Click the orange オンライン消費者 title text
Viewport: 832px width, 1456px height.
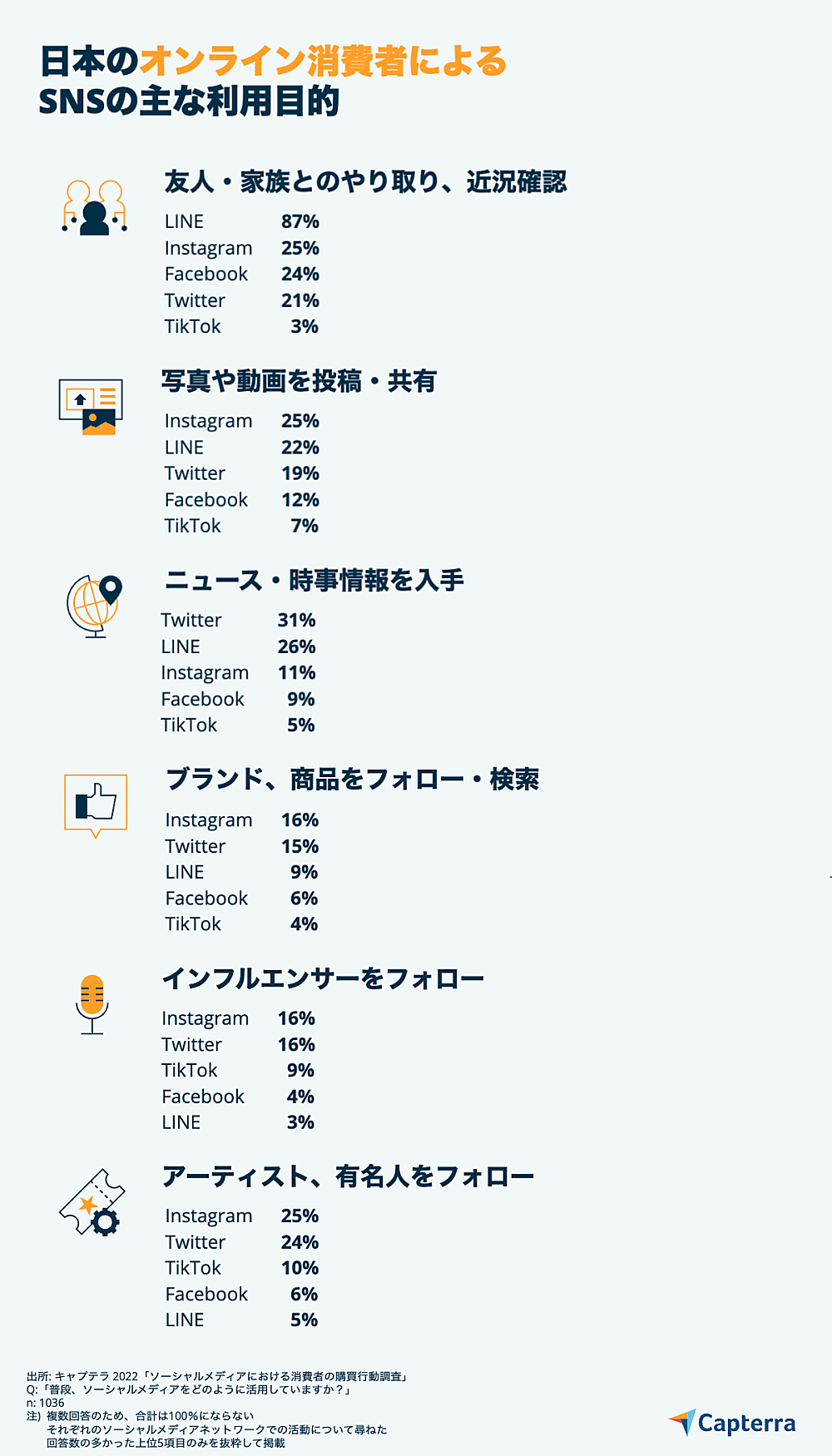tap(323, 62)
